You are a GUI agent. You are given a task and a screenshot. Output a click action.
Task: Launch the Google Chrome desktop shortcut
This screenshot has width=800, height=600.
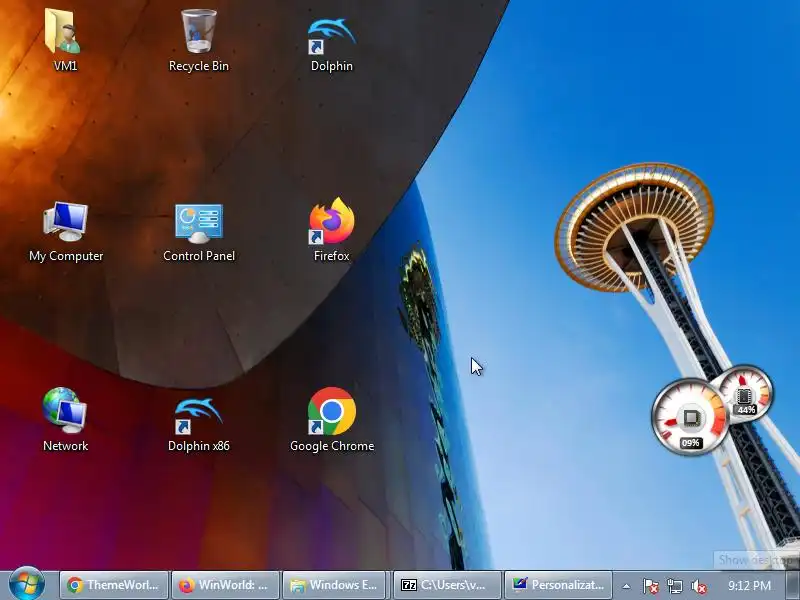pyautogui.click(x=332, y=420)
